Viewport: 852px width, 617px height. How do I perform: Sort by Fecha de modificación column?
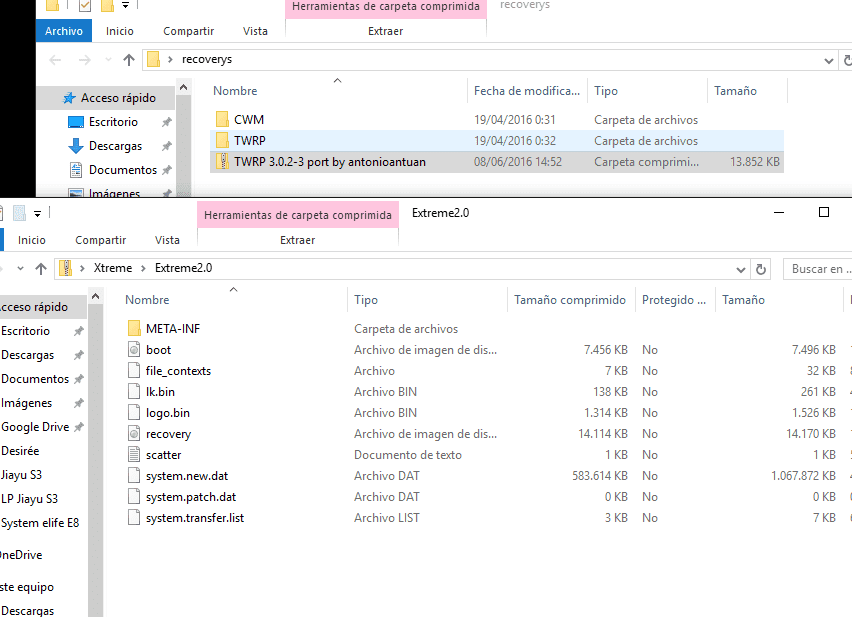coord(527,91)
